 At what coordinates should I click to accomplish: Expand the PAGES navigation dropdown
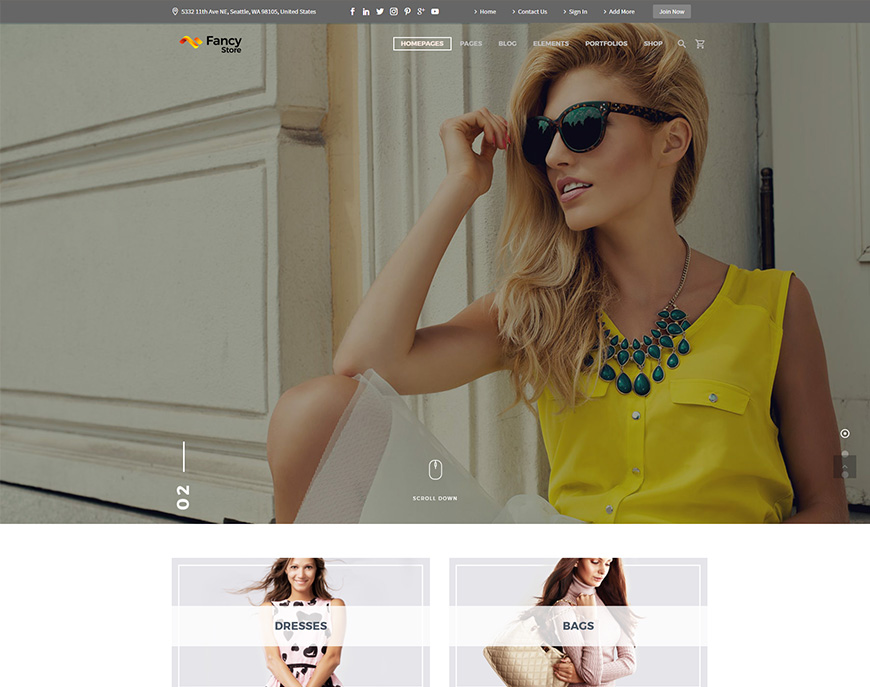(x=470, y=44)
